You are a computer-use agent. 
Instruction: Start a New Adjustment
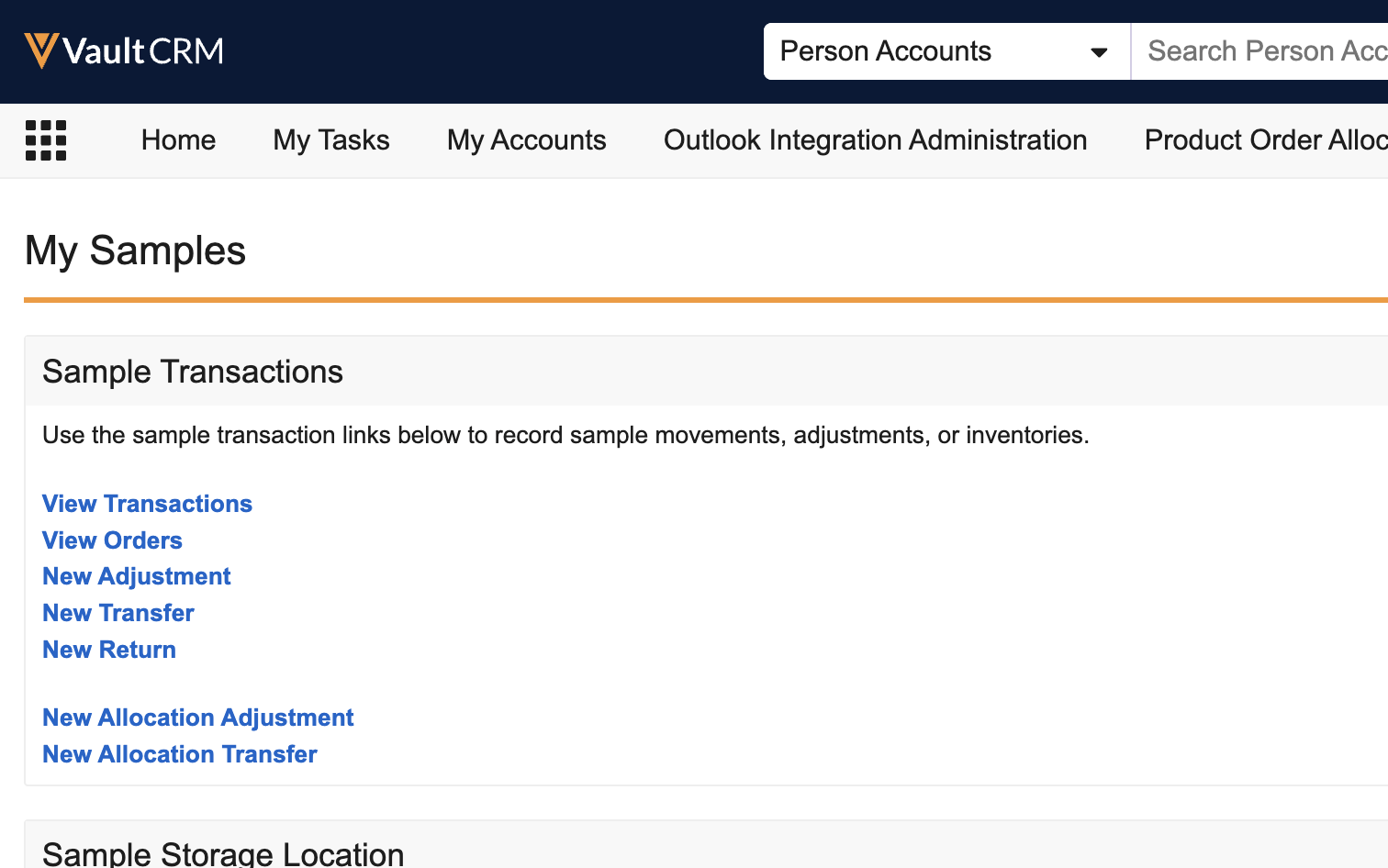point(137,576)
